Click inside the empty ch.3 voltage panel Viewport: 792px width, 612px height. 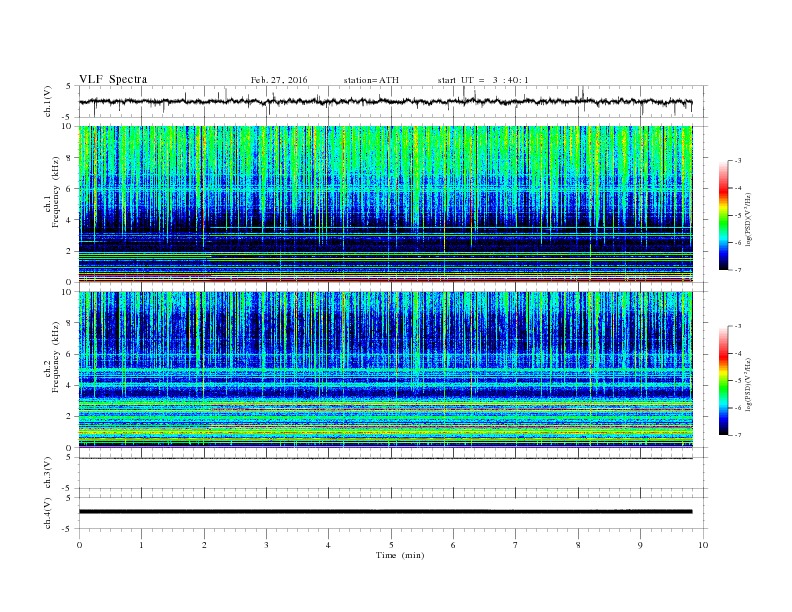(x=392, y=474)
